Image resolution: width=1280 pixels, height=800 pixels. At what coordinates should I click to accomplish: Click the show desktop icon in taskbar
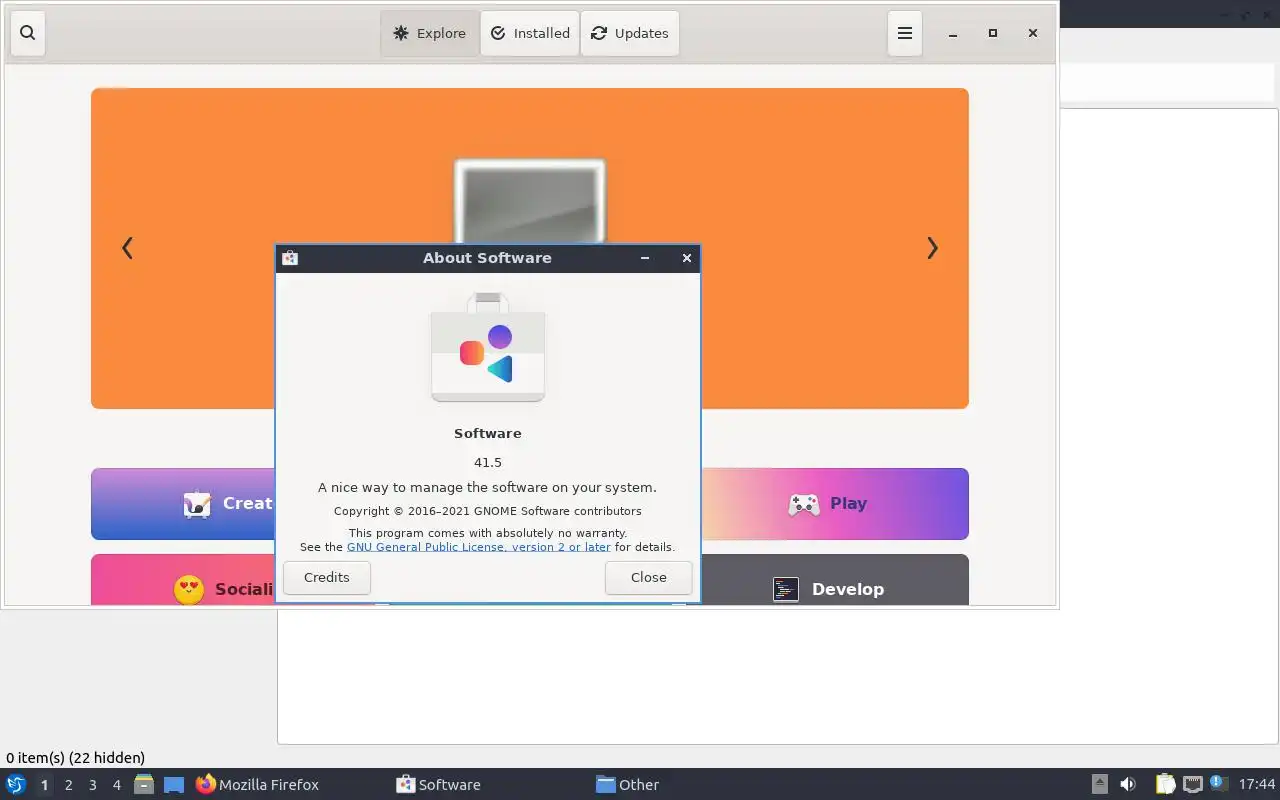click(x=174, y=784)
